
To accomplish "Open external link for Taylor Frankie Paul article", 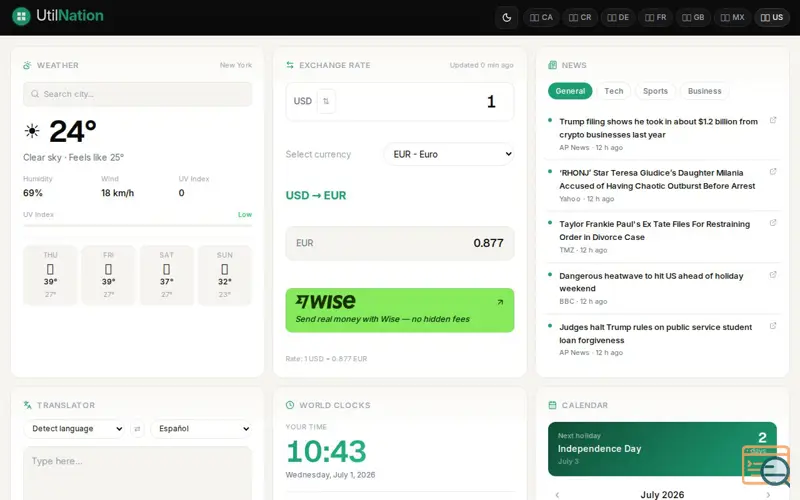I will tap(773, 223).
